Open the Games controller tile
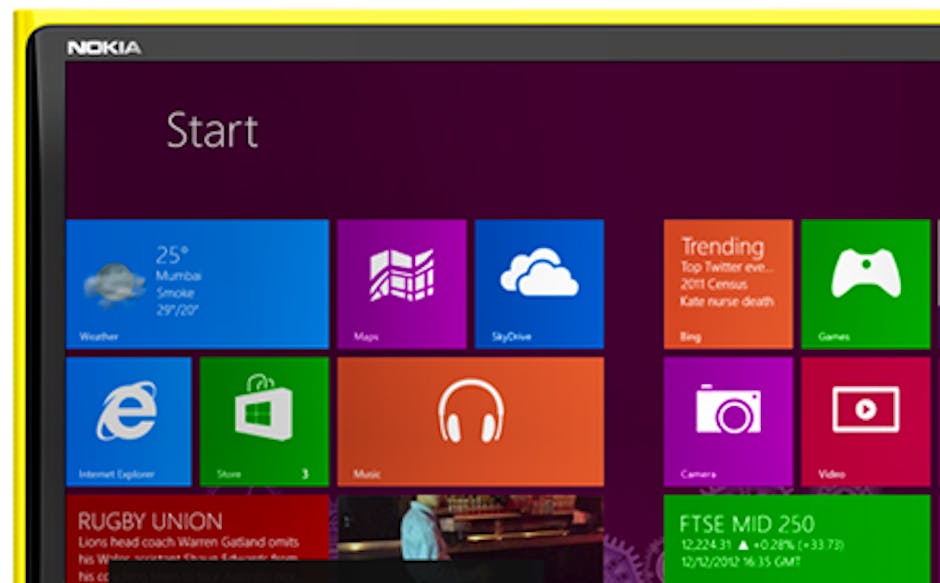Screen dimensions: 940x583 tap(865, 274)
